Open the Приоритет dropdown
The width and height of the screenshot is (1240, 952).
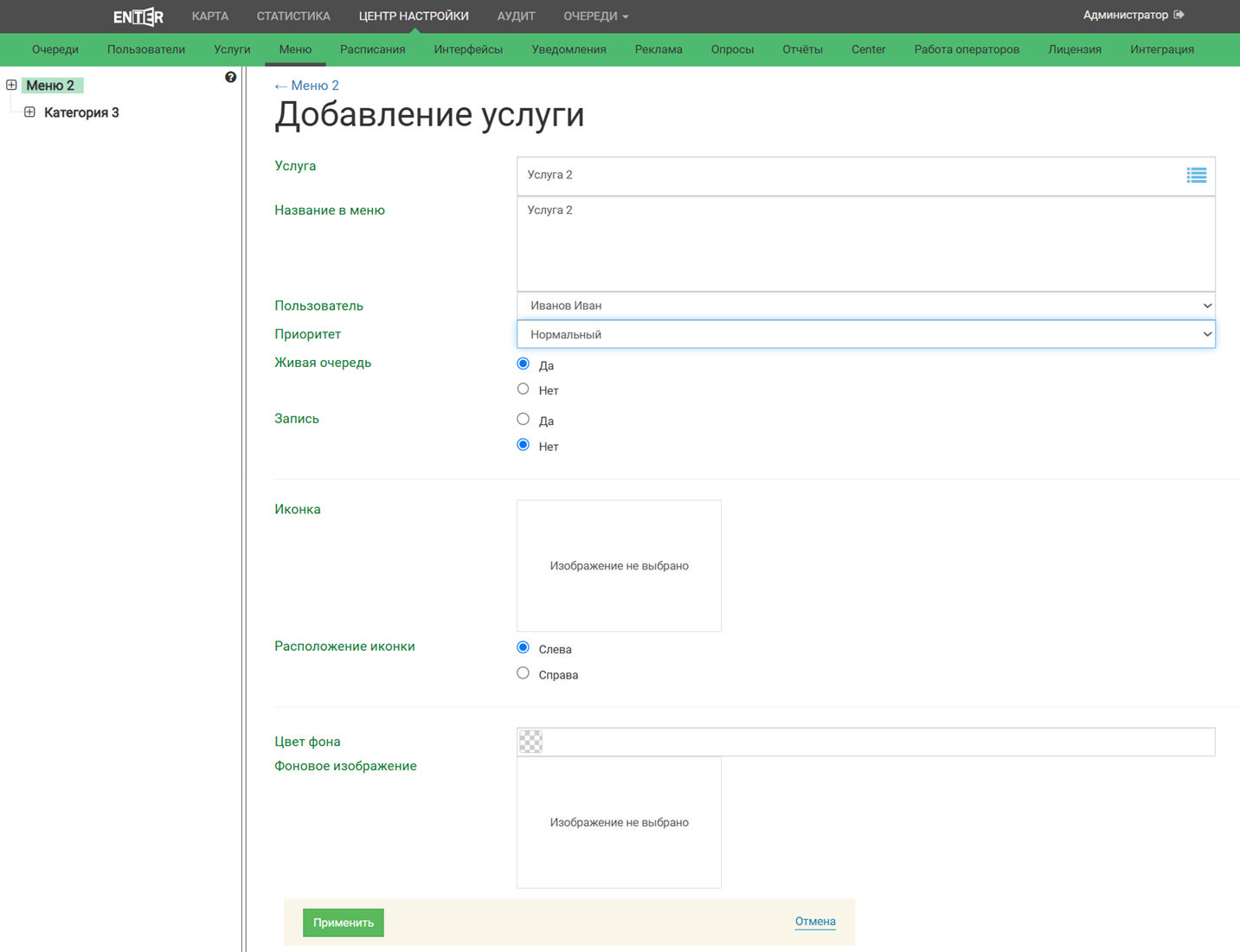coord(865,334)
